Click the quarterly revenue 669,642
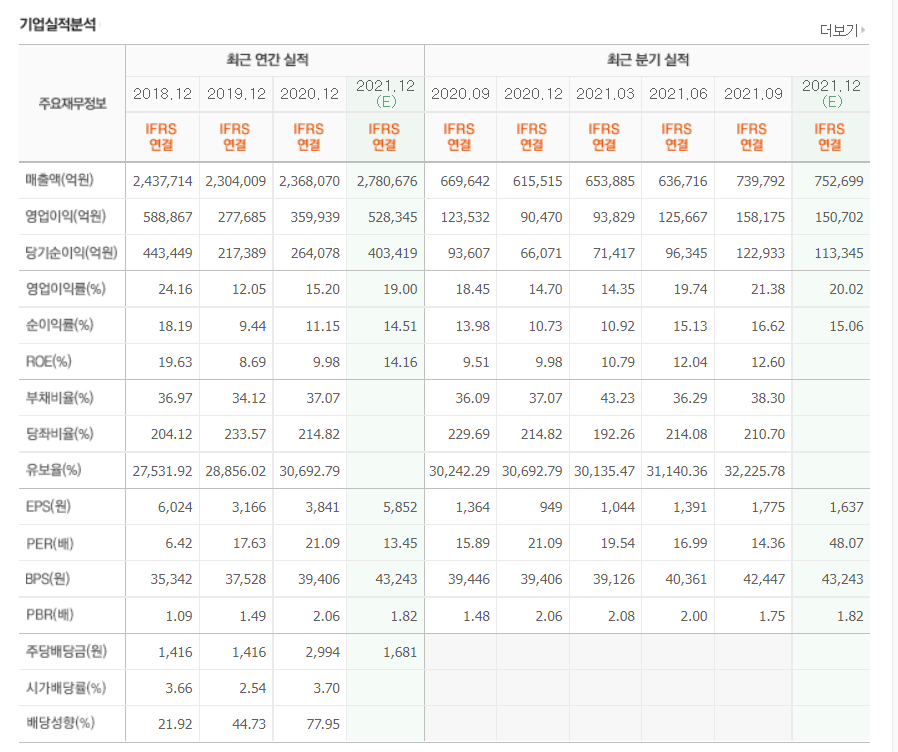 pos(465,182)
